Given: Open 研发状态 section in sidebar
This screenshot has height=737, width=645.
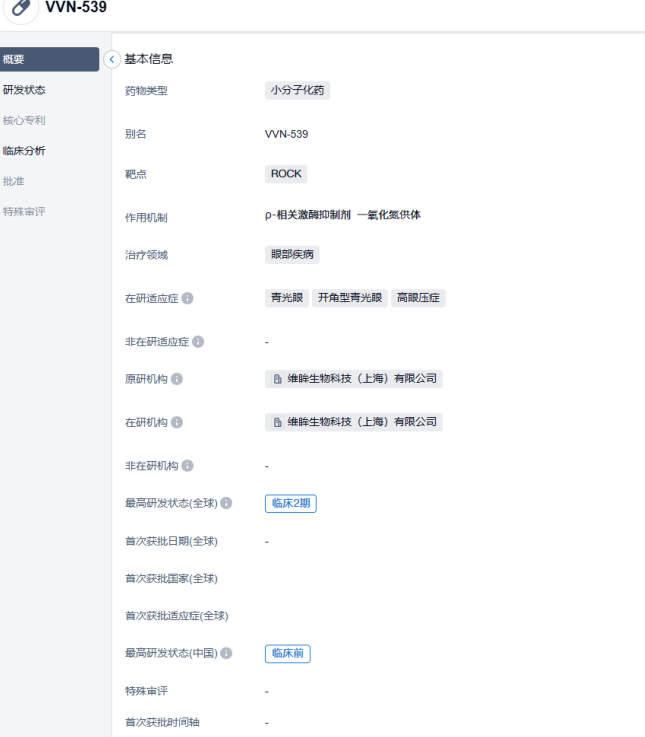Looking at the screenshot, I should click(24, 90).
